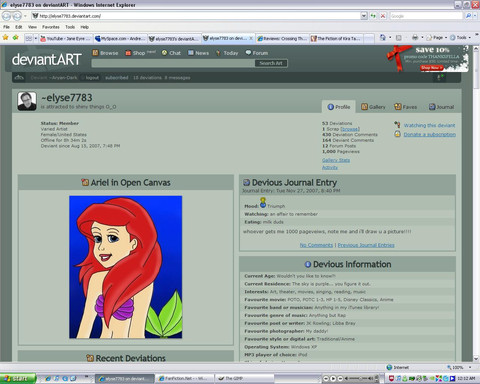Close the active elyse7783 on devi... tab
Viewport: 480px width, 384px height.
pyautogui.click(x=251, y=38)
